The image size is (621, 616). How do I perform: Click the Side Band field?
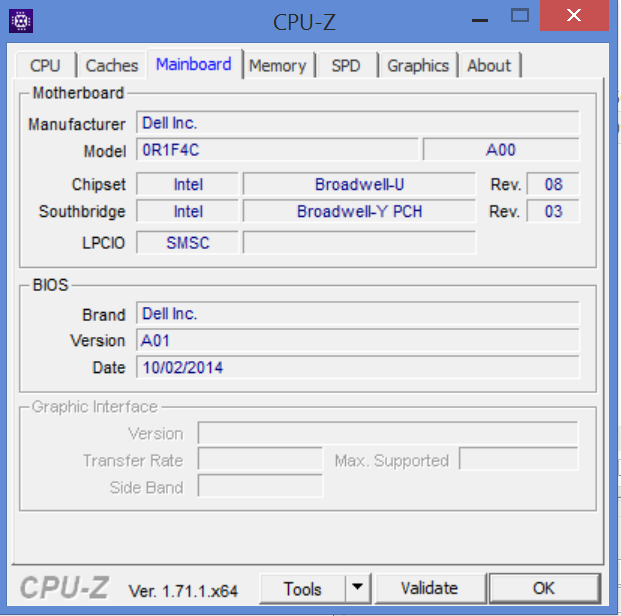click(x=260, y=486)
